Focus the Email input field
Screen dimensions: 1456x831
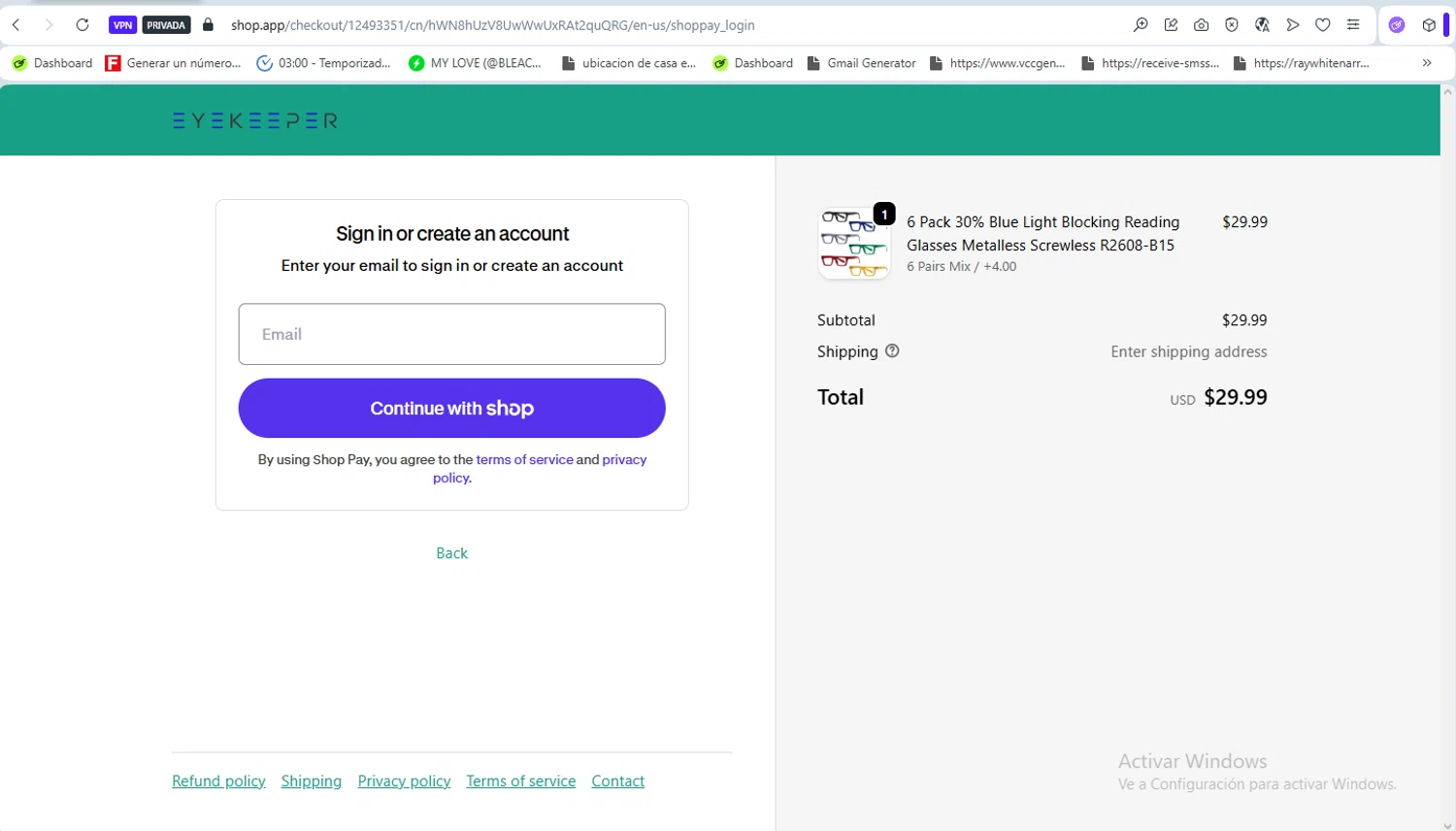452,334
